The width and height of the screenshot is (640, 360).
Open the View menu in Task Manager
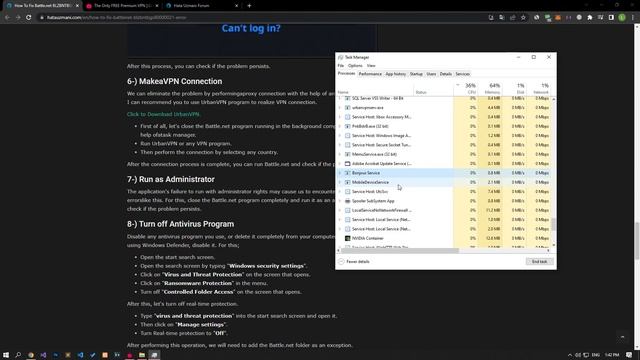click(x=371, y=66)
